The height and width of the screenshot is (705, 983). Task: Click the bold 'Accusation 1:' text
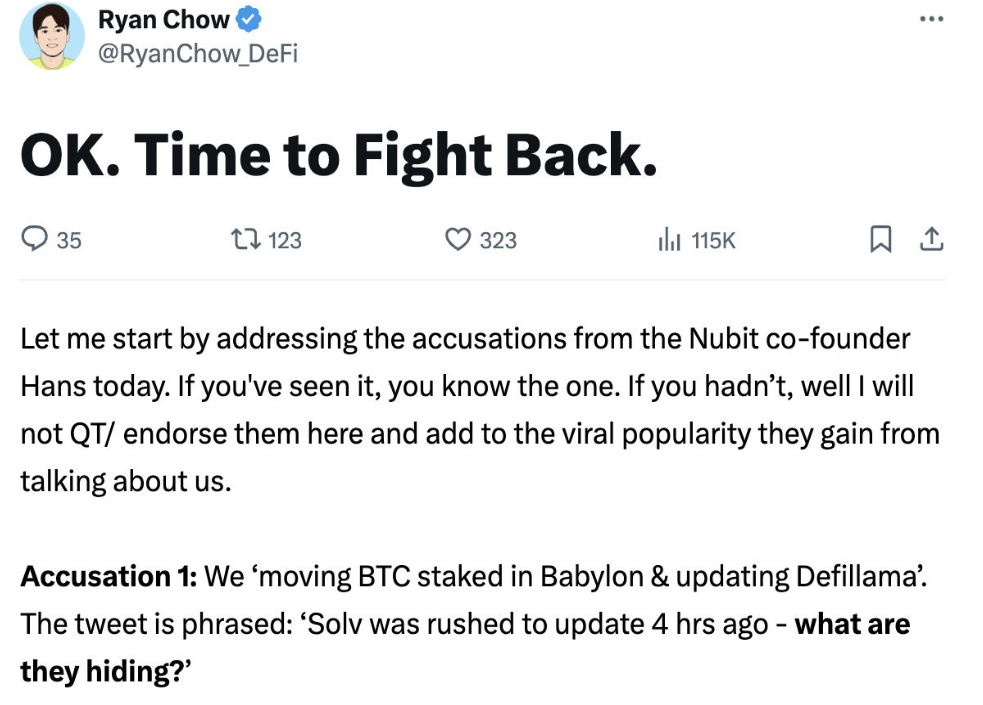coord(109,577)
